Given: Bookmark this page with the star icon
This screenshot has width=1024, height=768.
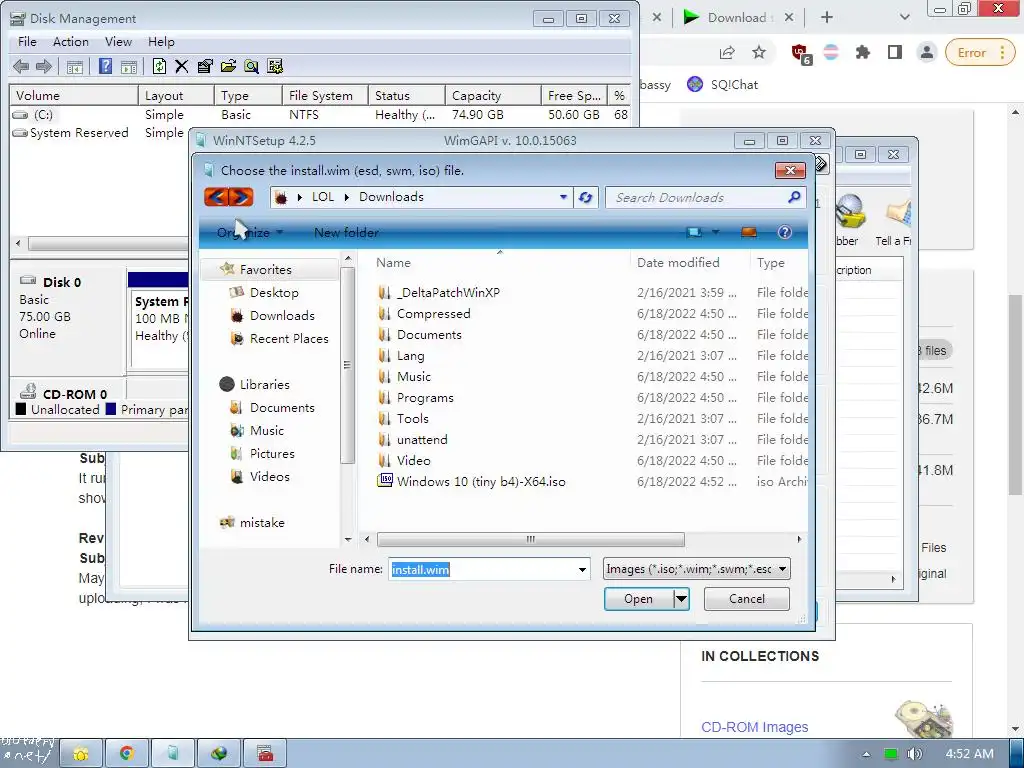Looking at the screenshot, I should tap(759, 52).
